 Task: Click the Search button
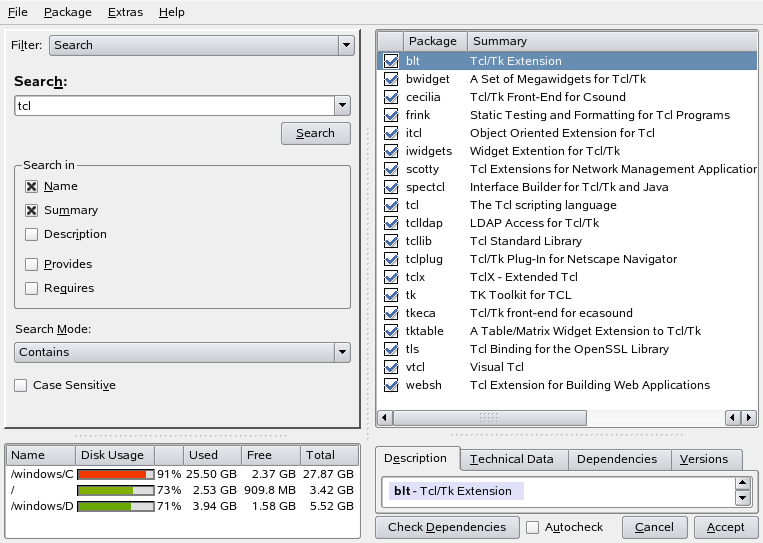coord(315,133)
